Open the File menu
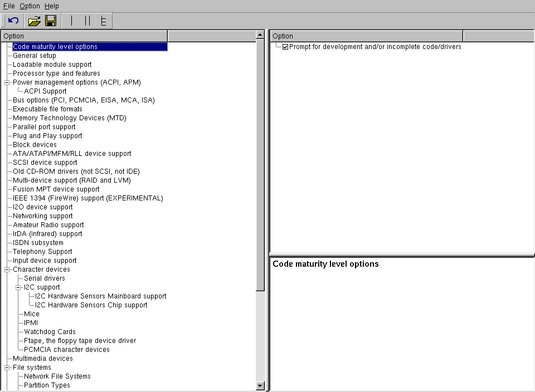This screenshot has width=535, height=392. (9, 6)
